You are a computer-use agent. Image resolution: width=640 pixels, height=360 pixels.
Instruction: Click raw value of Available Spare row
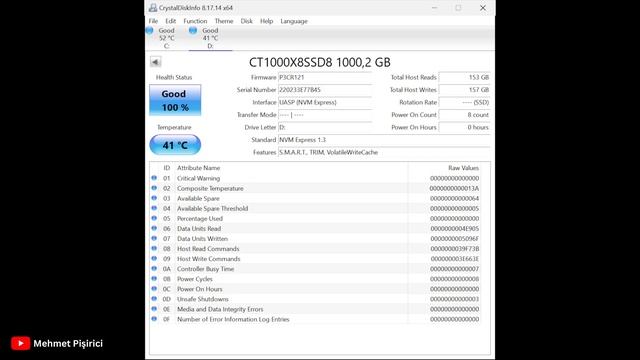pos(454,199)
